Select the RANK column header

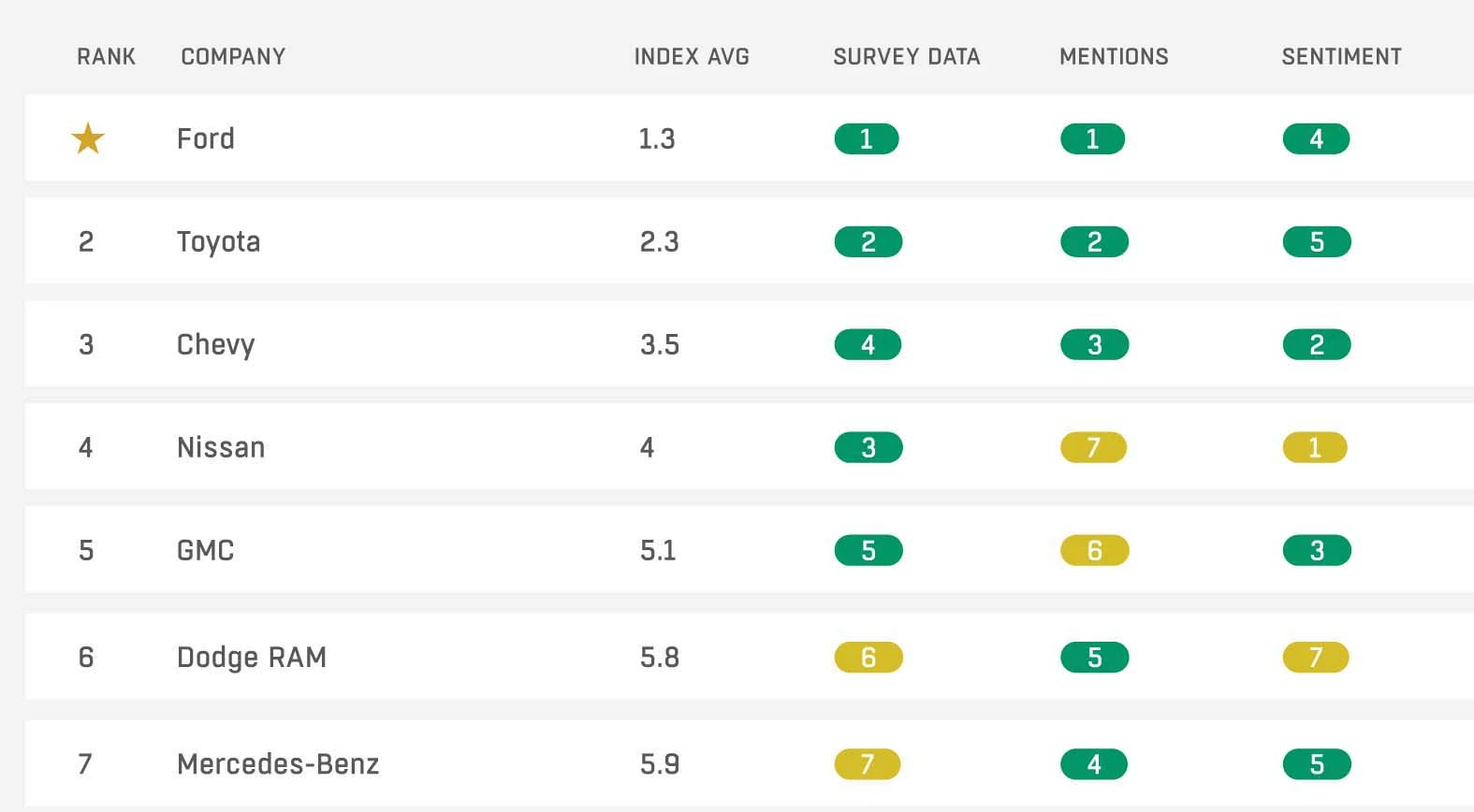tap(106, 57)
